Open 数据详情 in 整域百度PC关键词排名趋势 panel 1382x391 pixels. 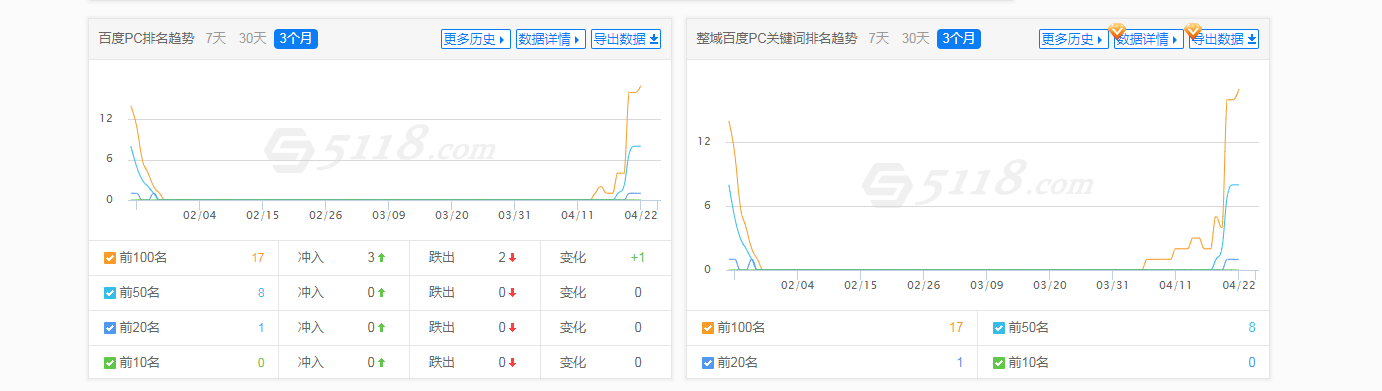coord(1149,39)
